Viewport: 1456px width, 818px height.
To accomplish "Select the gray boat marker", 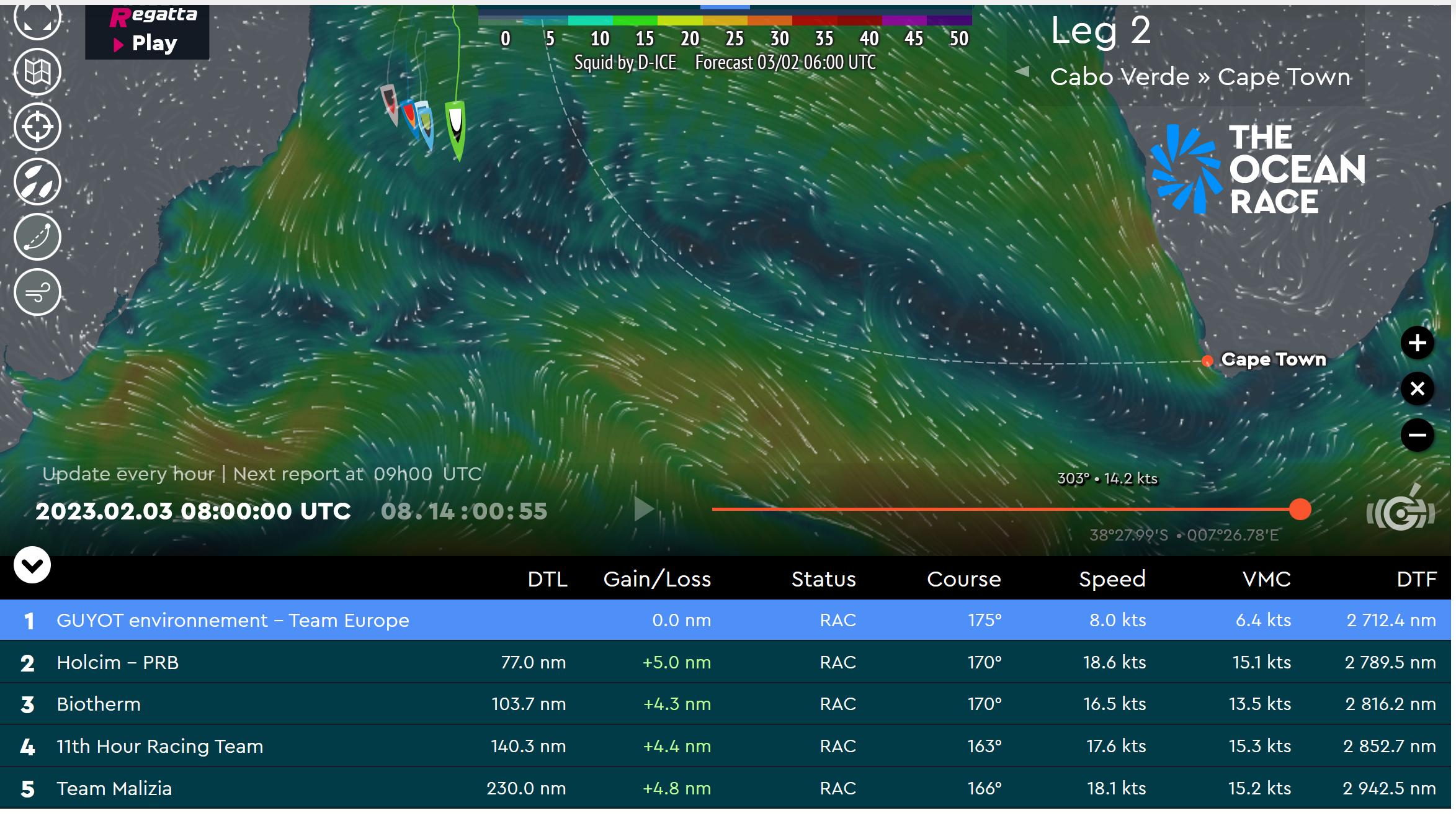I will click(390, 104).
